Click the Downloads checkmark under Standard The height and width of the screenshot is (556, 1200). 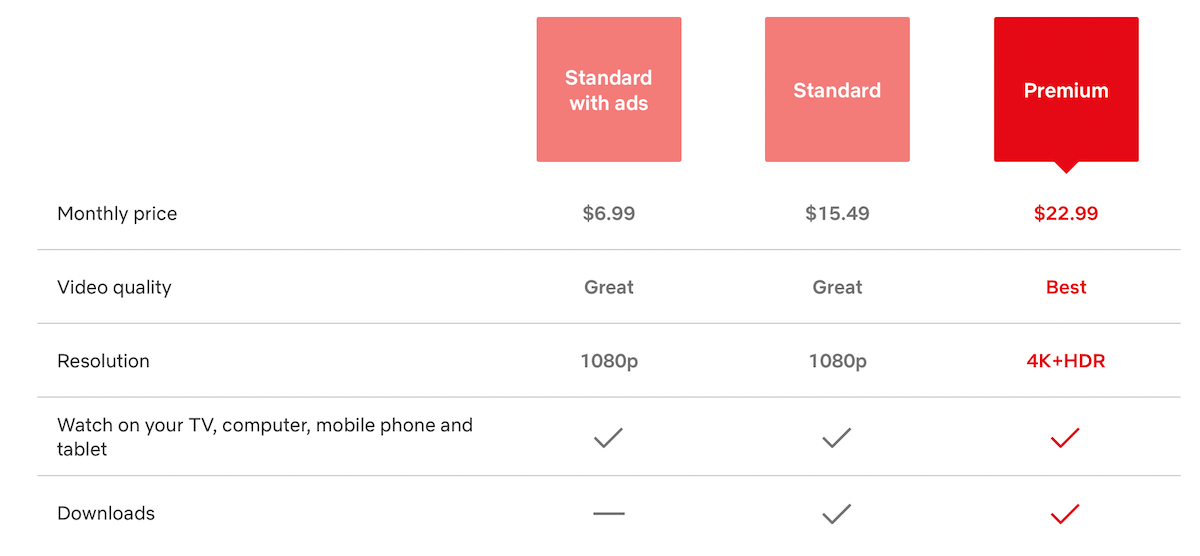click(837, 514)
